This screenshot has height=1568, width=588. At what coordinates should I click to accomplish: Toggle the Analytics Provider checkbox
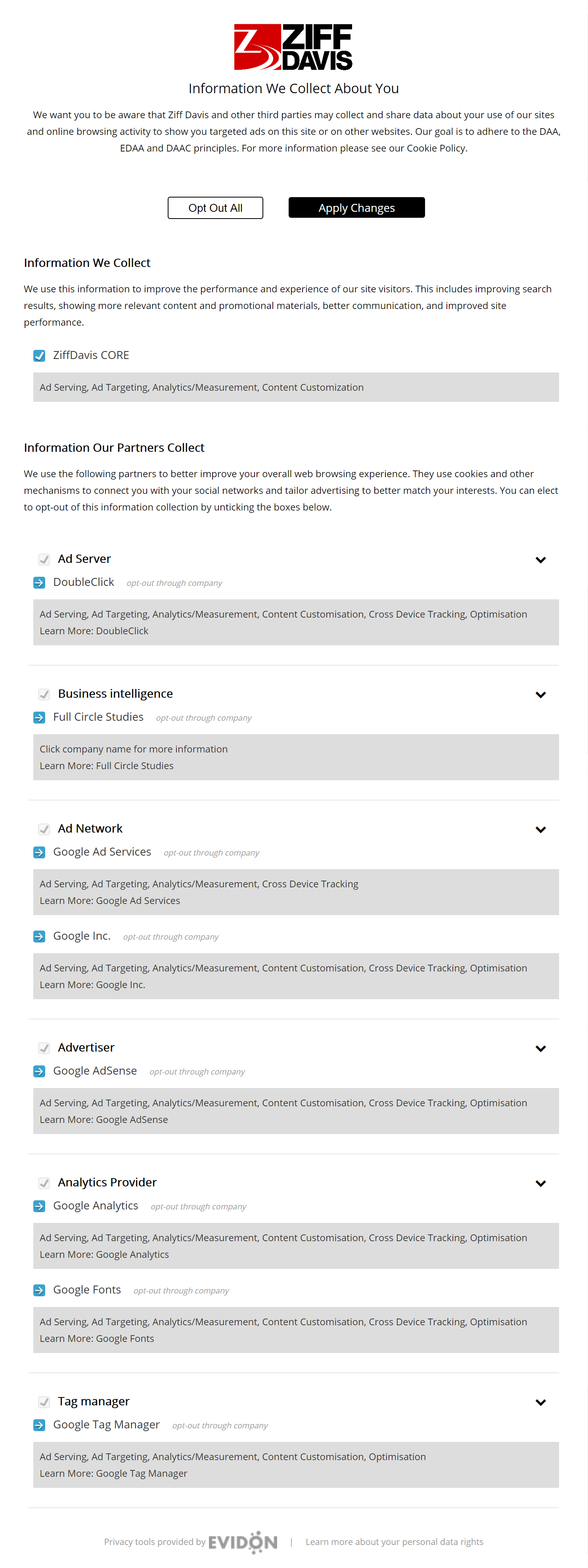coord(44,1183)
